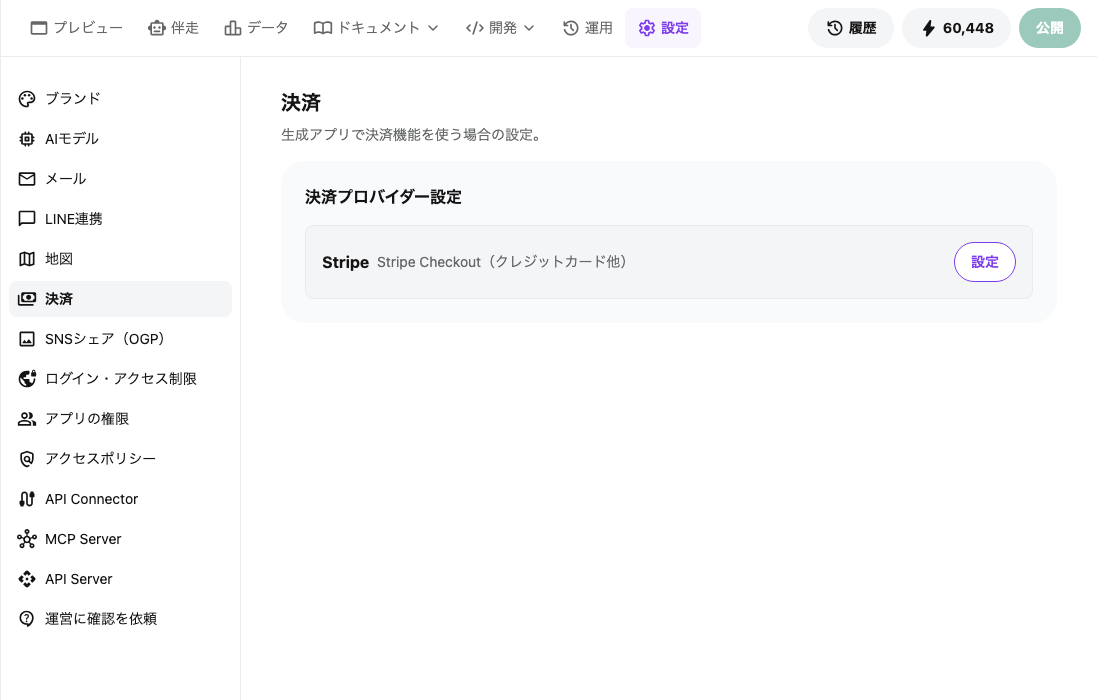Click the gear 設定 icon
This screenshot has width=1097, height=700.
point(646,28)
